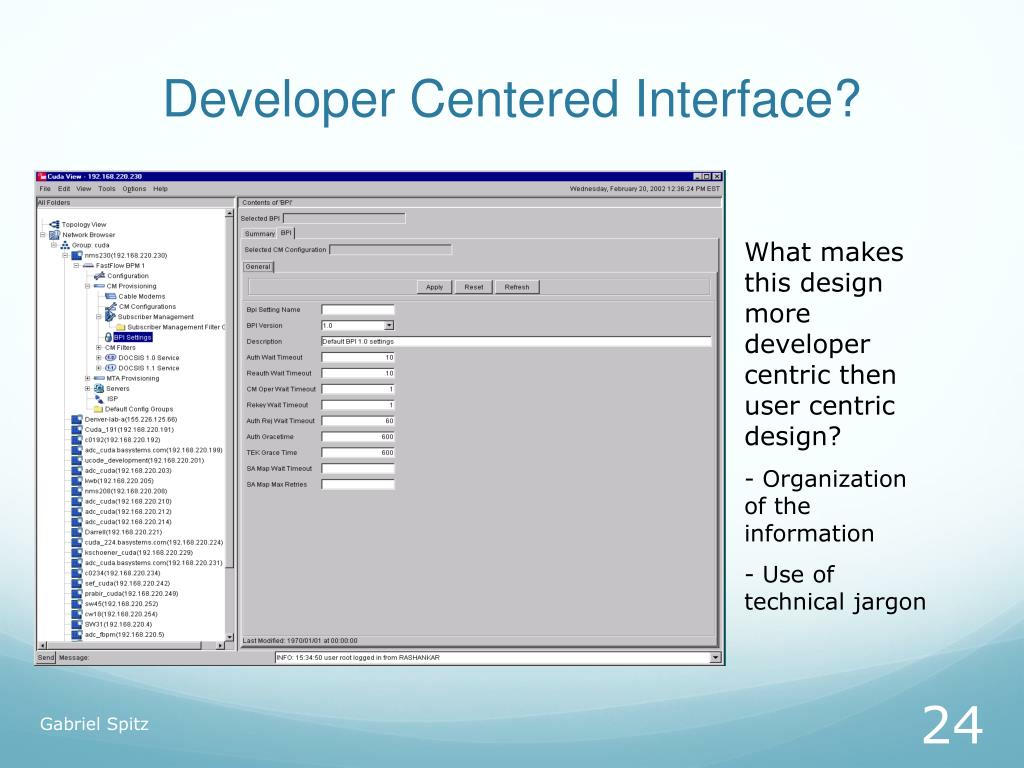Click the Servers icon
This screenshot has height=768, width=1024.
point(99,389)
